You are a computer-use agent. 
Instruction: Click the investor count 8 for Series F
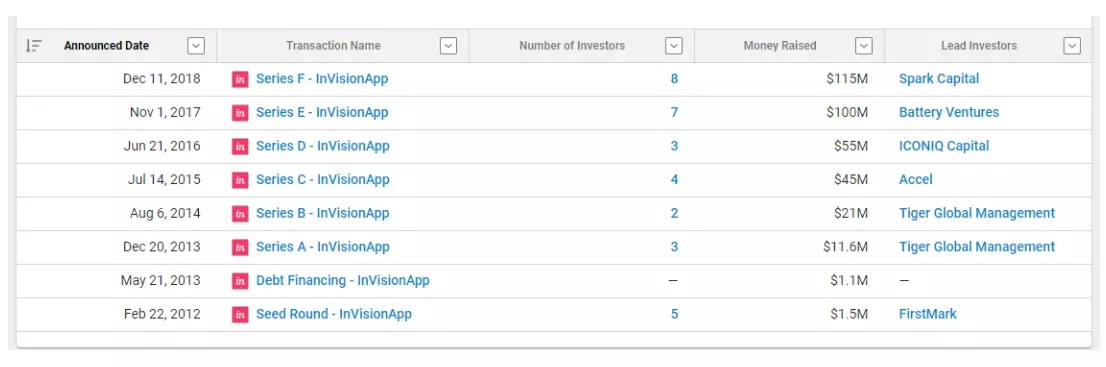click(674, 78)
